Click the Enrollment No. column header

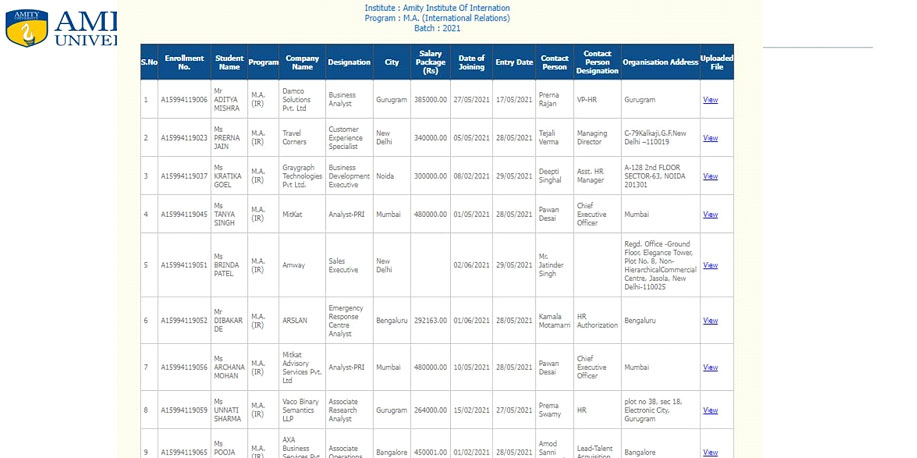click(184, 62)
